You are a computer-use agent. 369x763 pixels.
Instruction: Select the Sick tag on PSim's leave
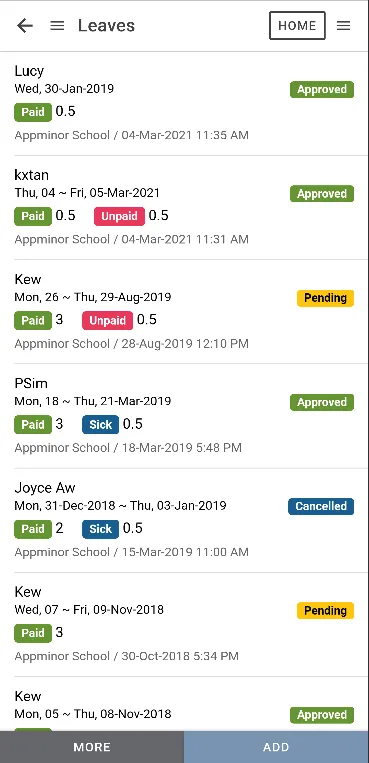coord(100,424)
